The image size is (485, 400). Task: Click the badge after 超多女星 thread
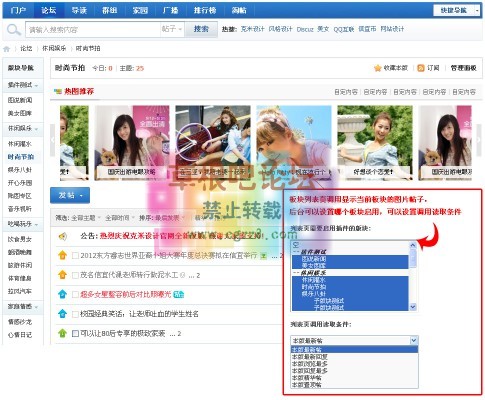pyautogui.click(x=179, y=295)
